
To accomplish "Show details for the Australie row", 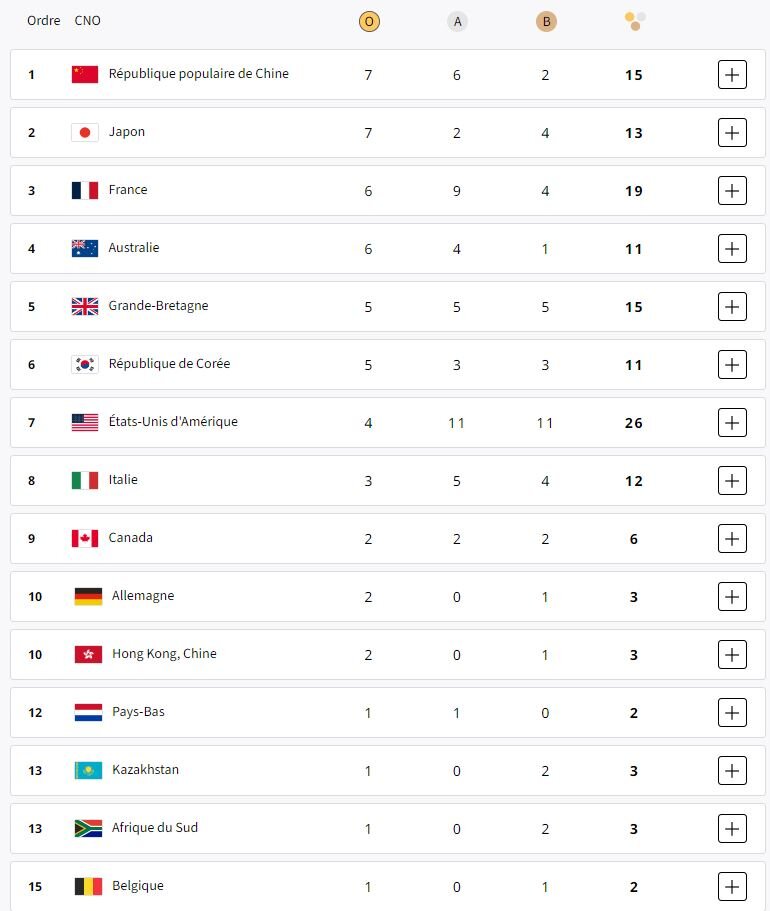I will coord(732,248).
